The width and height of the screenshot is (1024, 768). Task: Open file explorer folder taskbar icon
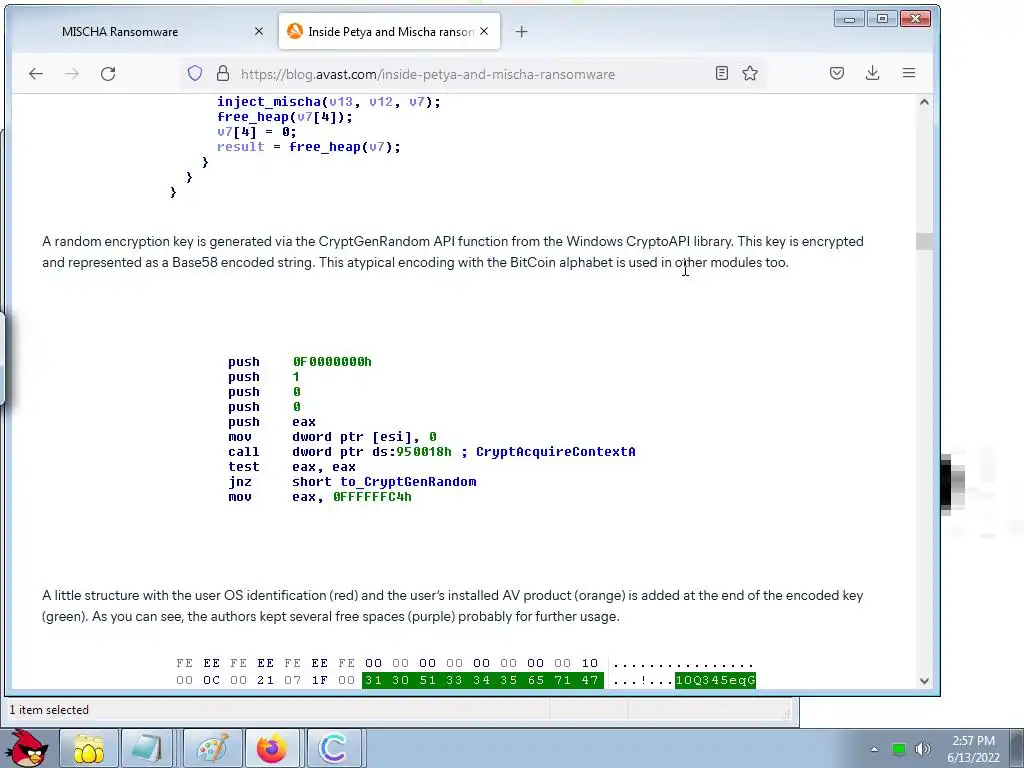[x=88, y=748]
